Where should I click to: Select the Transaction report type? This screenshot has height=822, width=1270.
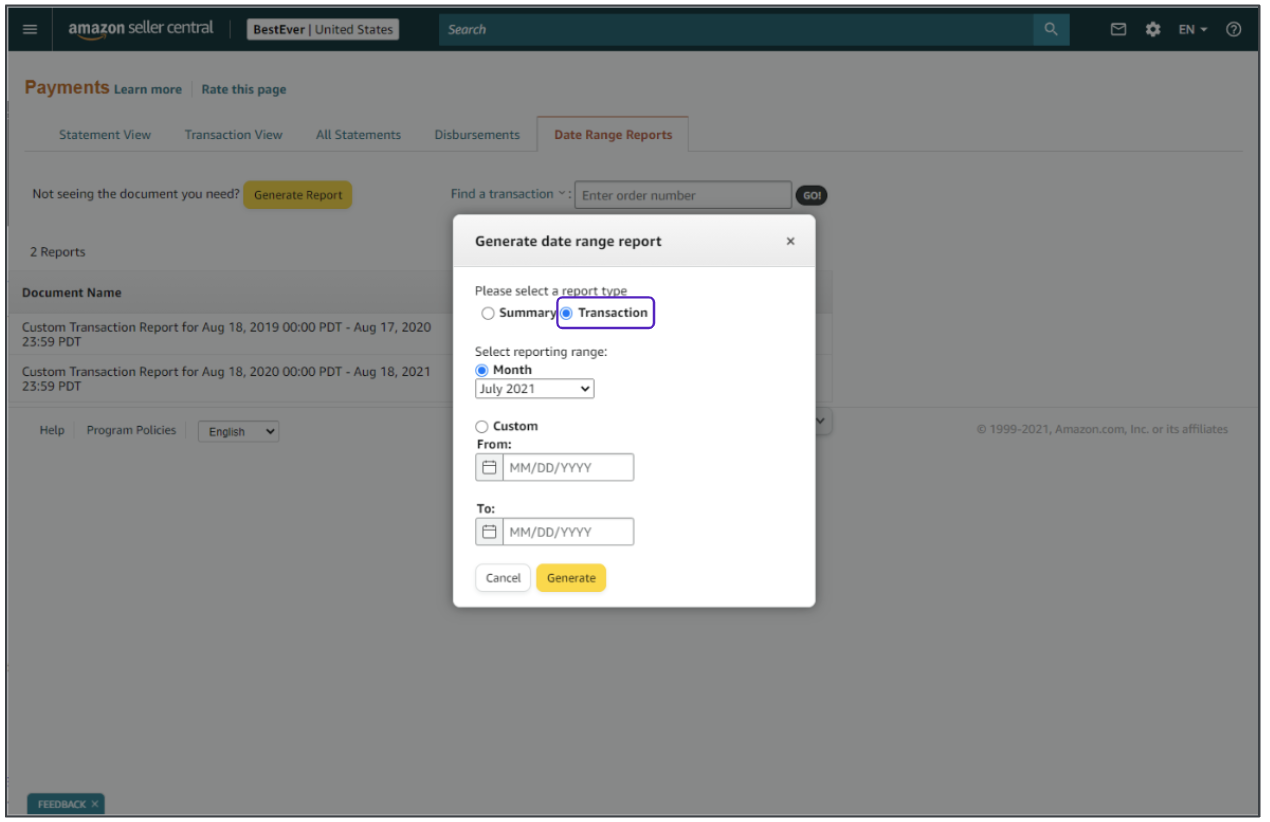pos(567,313)
